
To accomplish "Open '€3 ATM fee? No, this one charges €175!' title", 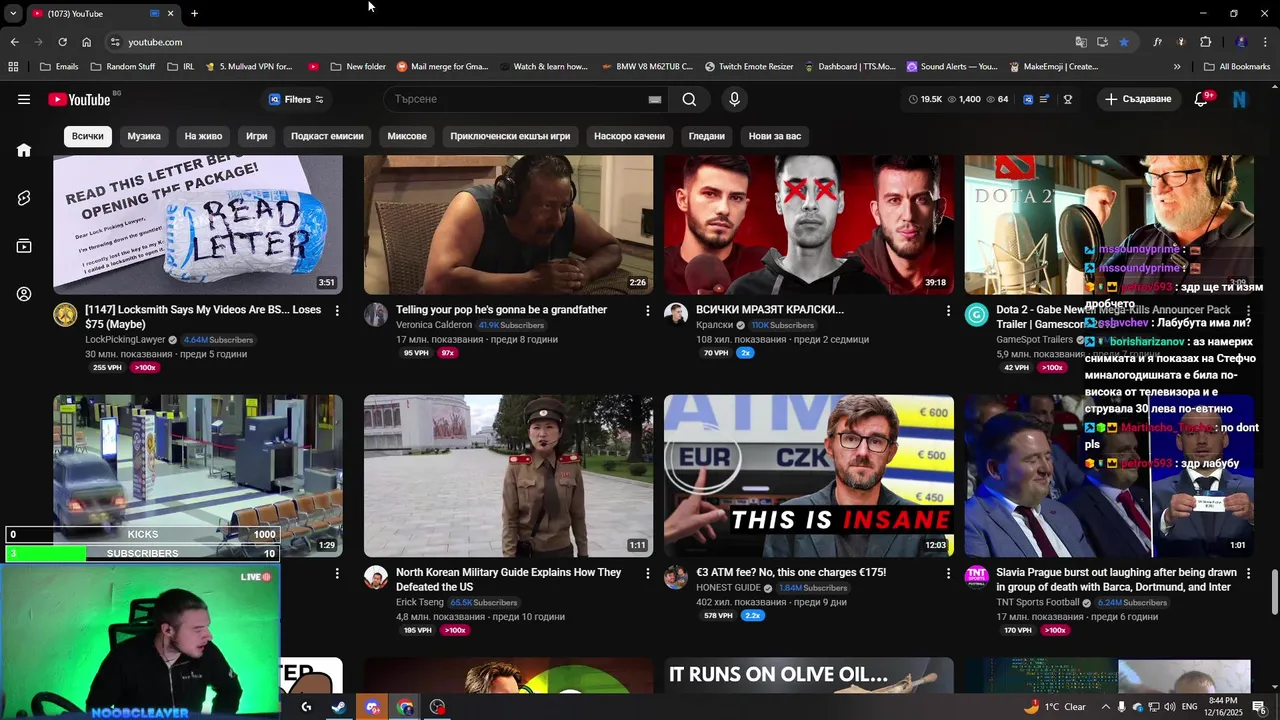I will [x=791, y=573].
